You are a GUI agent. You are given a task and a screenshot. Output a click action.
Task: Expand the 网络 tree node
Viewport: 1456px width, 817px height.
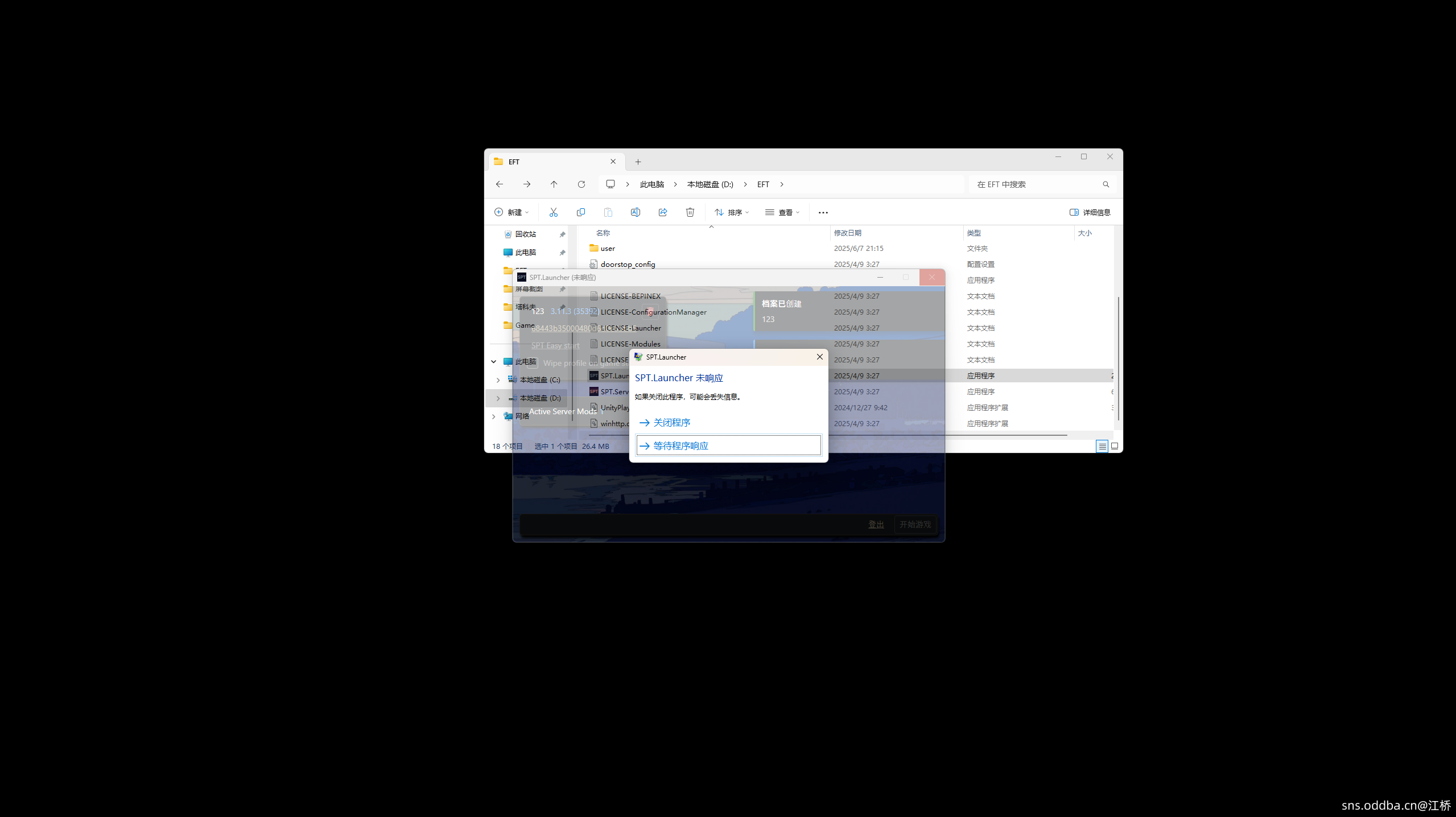(493, 416)
